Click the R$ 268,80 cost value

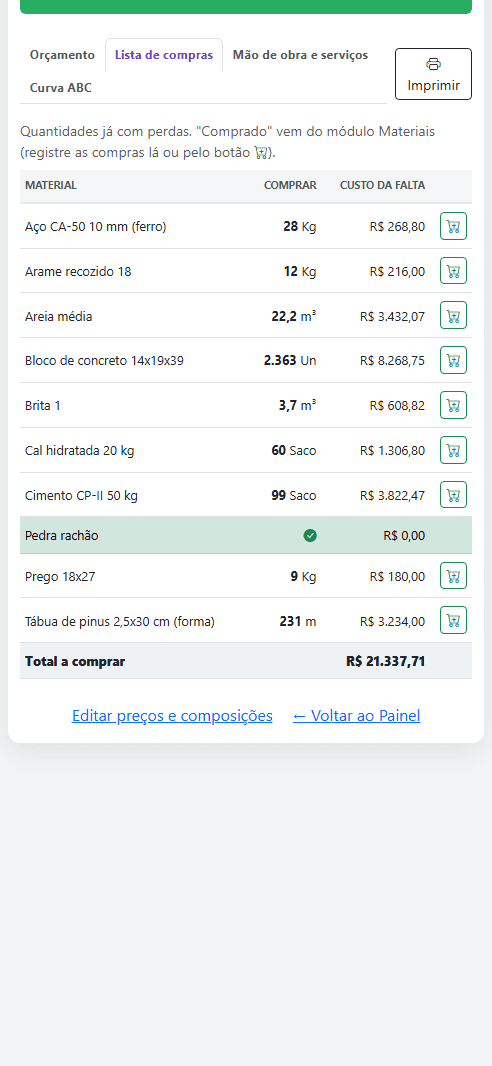click(398, 227)
